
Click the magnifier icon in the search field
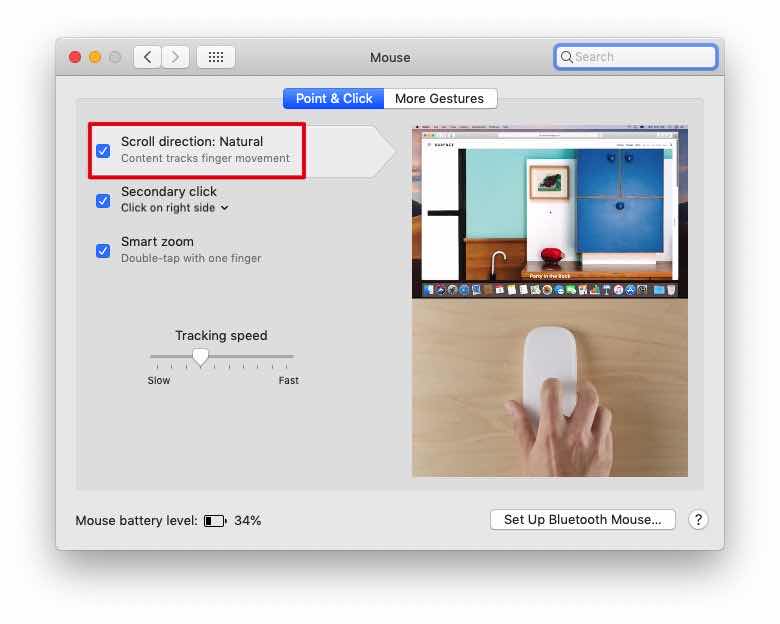[x=566, y=57]
